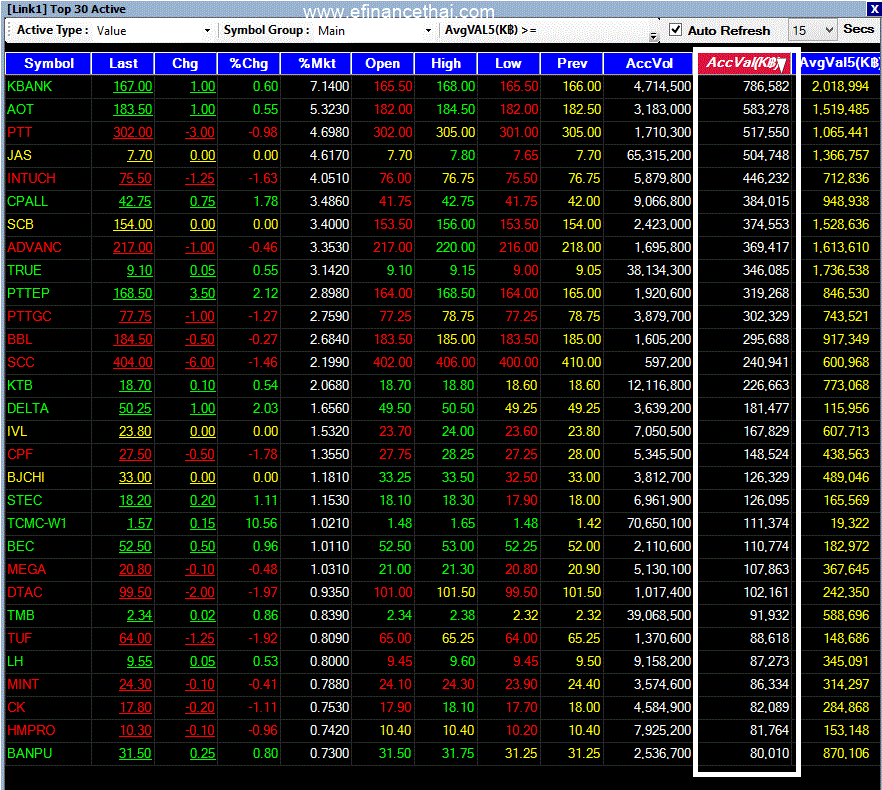The width and height of the screenshot is (882, 790).
Task: Select the DTAC symbol
Action: point(25,593)
